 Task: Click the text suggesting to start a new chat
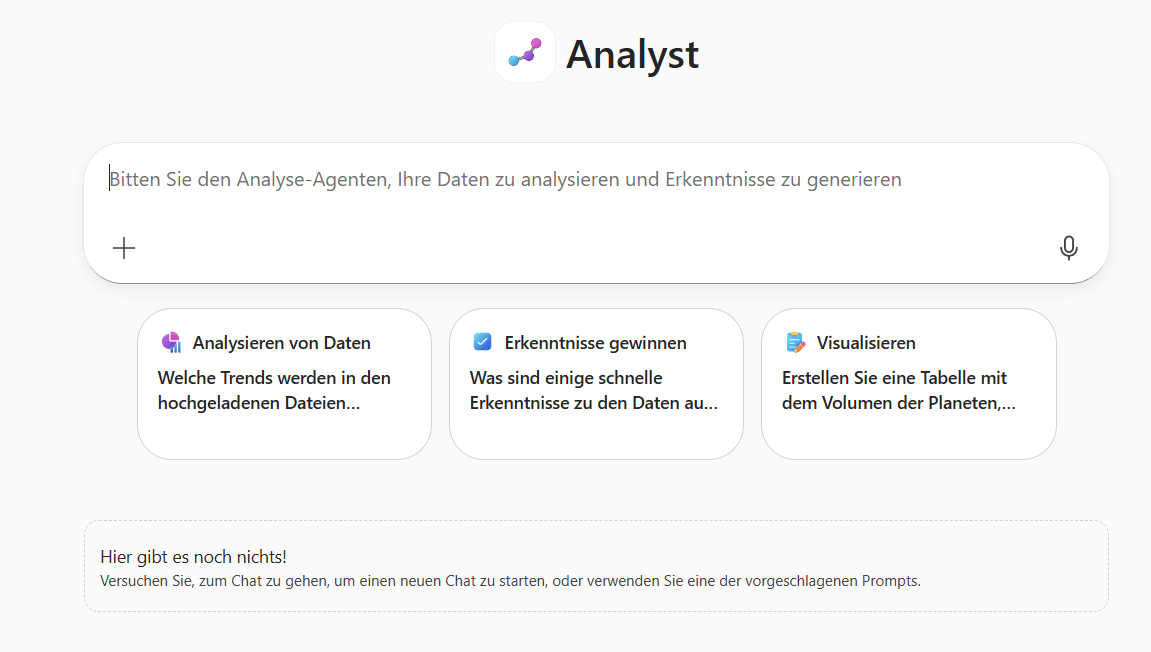pyautogui.click(x=510, y=580)
